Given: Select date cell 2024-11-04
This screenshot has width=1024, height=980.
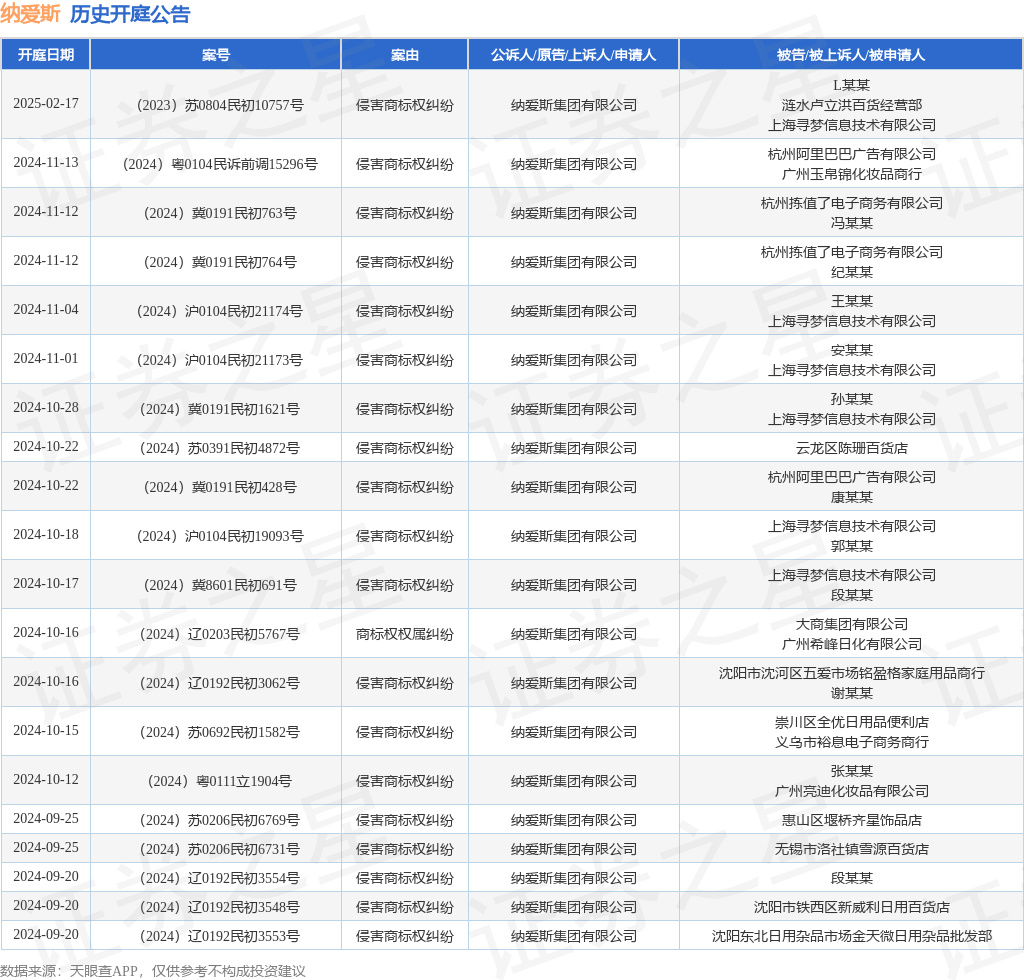Looking at the screenshot, I should coord(46,309).
